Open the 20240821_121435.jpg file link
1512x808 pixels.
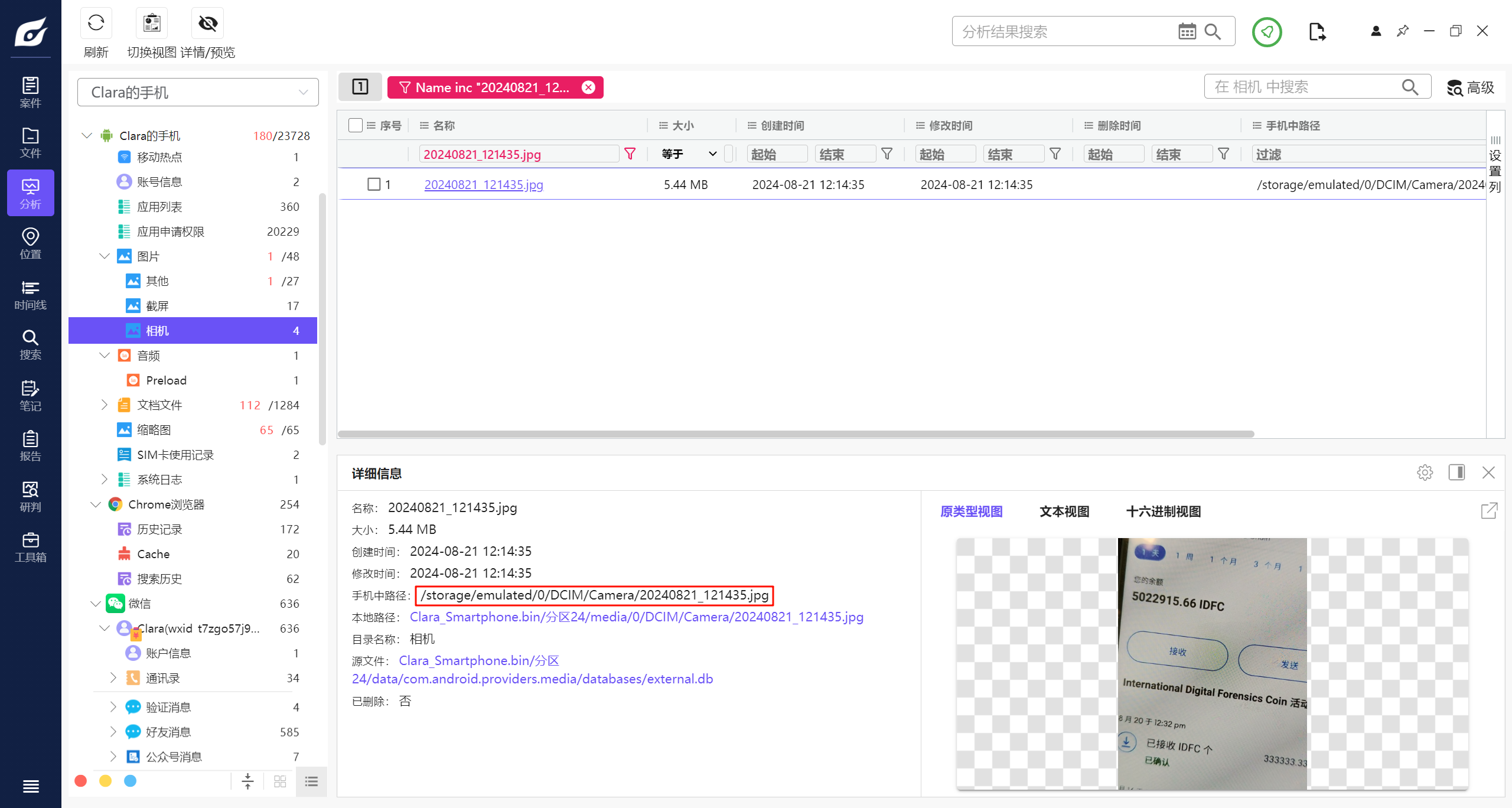tap(484, 184)
